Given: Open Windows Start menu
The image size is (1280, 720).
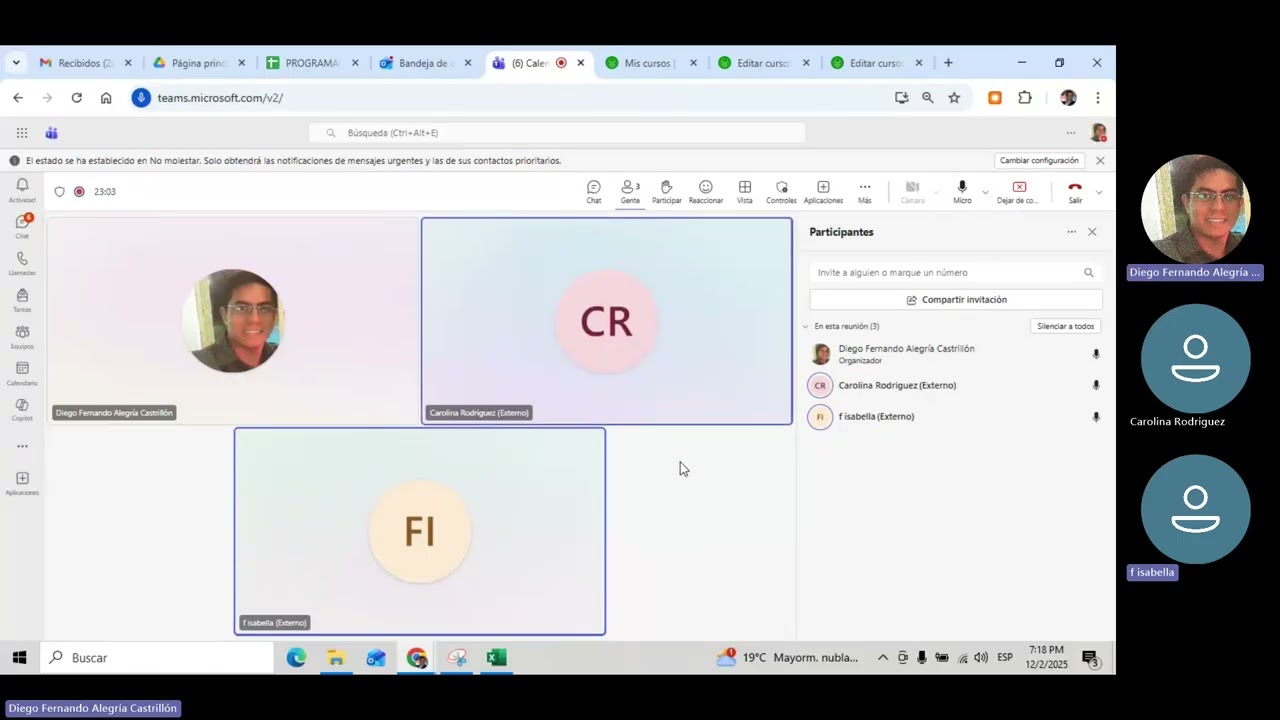Looking at the screenshot, I should pyautogui.click(x=19, y=657).
